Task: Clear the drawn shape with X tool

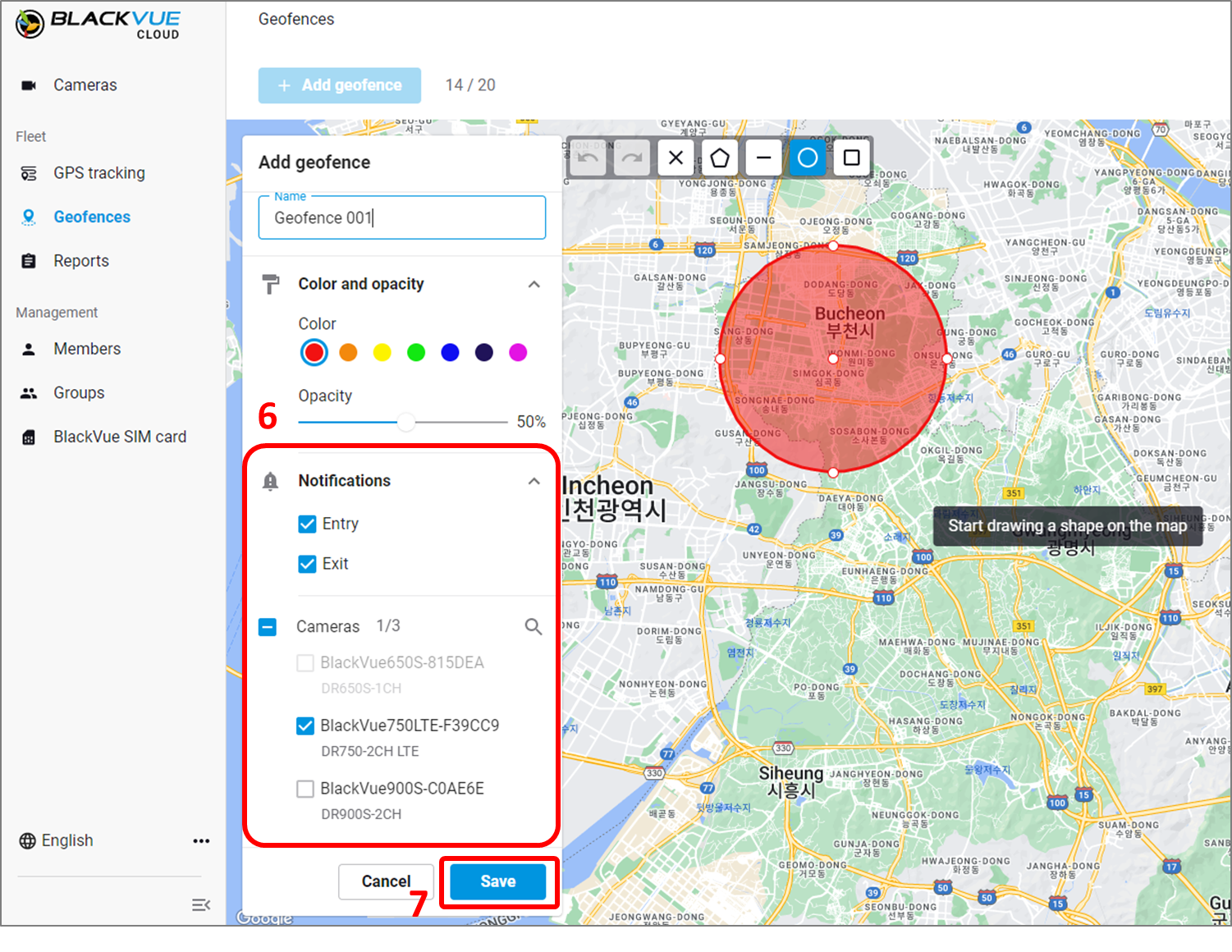Action: 676,158
